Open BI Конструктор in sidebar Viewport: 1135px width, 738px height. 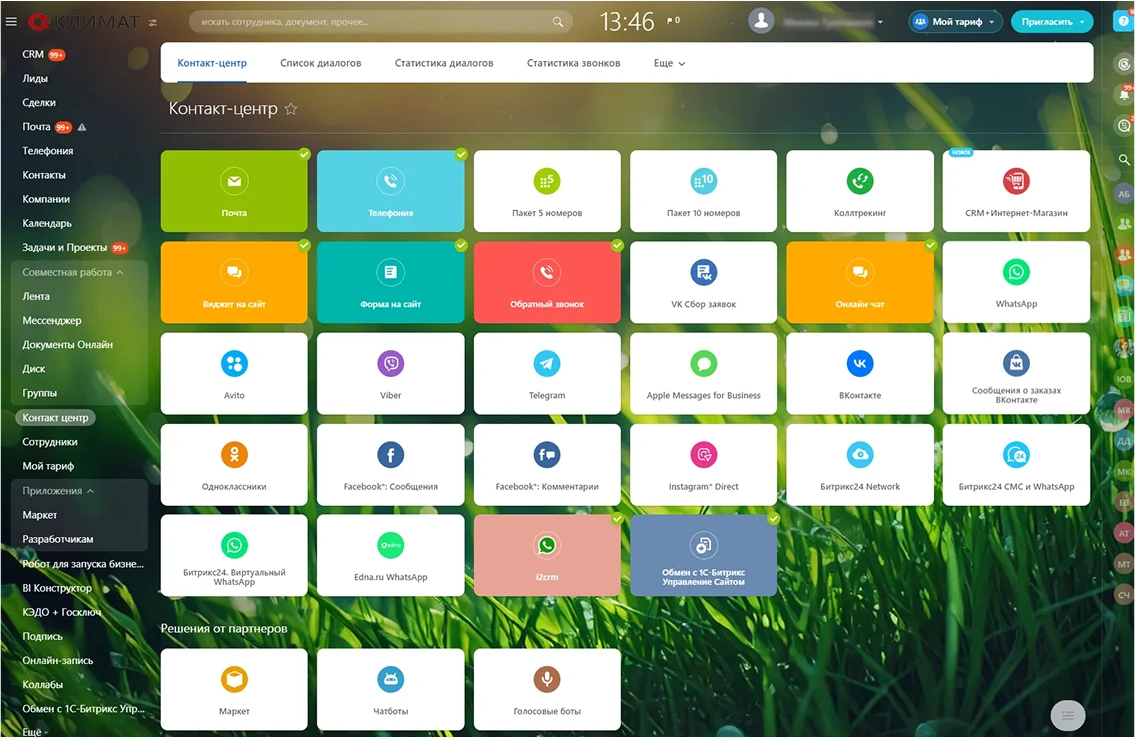pyautogui.click(x=57, y=588)
